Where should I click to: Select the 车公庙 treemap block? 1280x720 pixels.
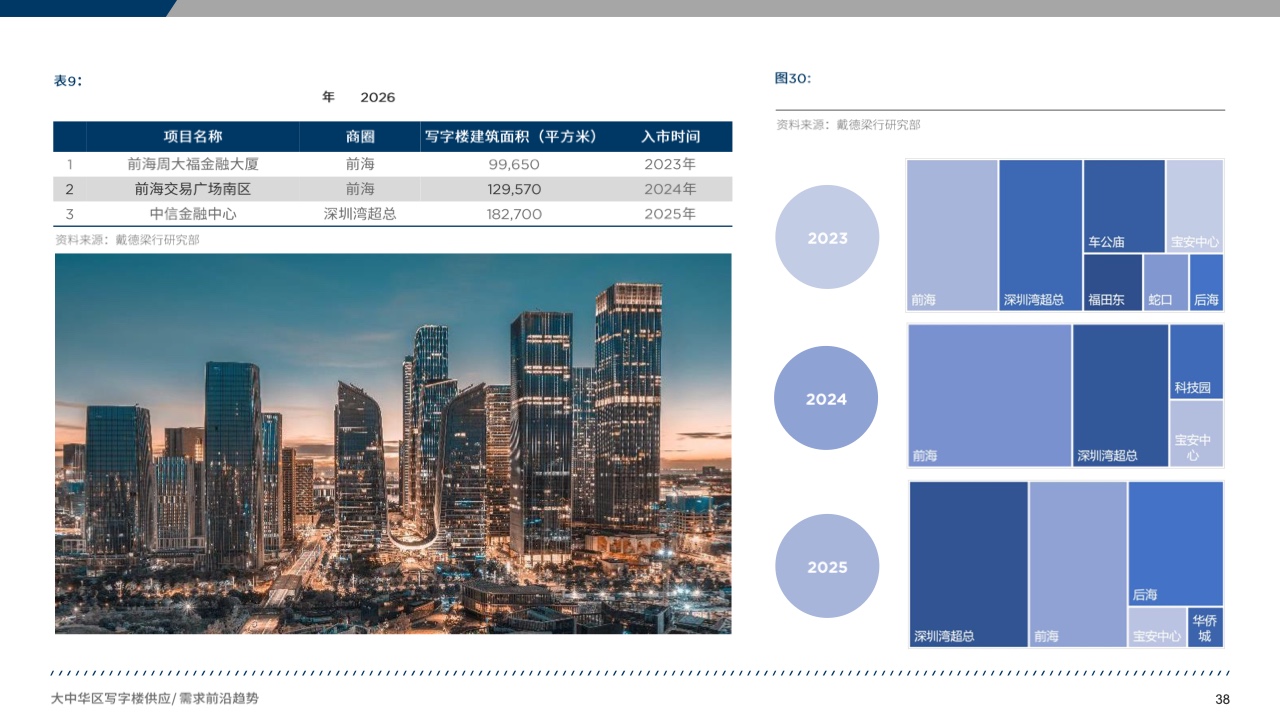pos(1124,206)
